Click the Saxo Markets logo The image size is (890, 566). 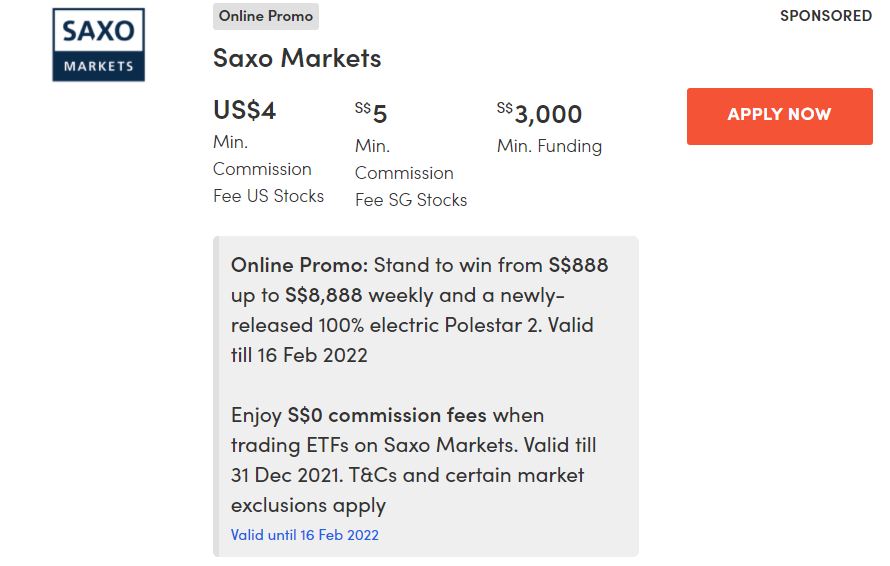click(x=98, y=45)
